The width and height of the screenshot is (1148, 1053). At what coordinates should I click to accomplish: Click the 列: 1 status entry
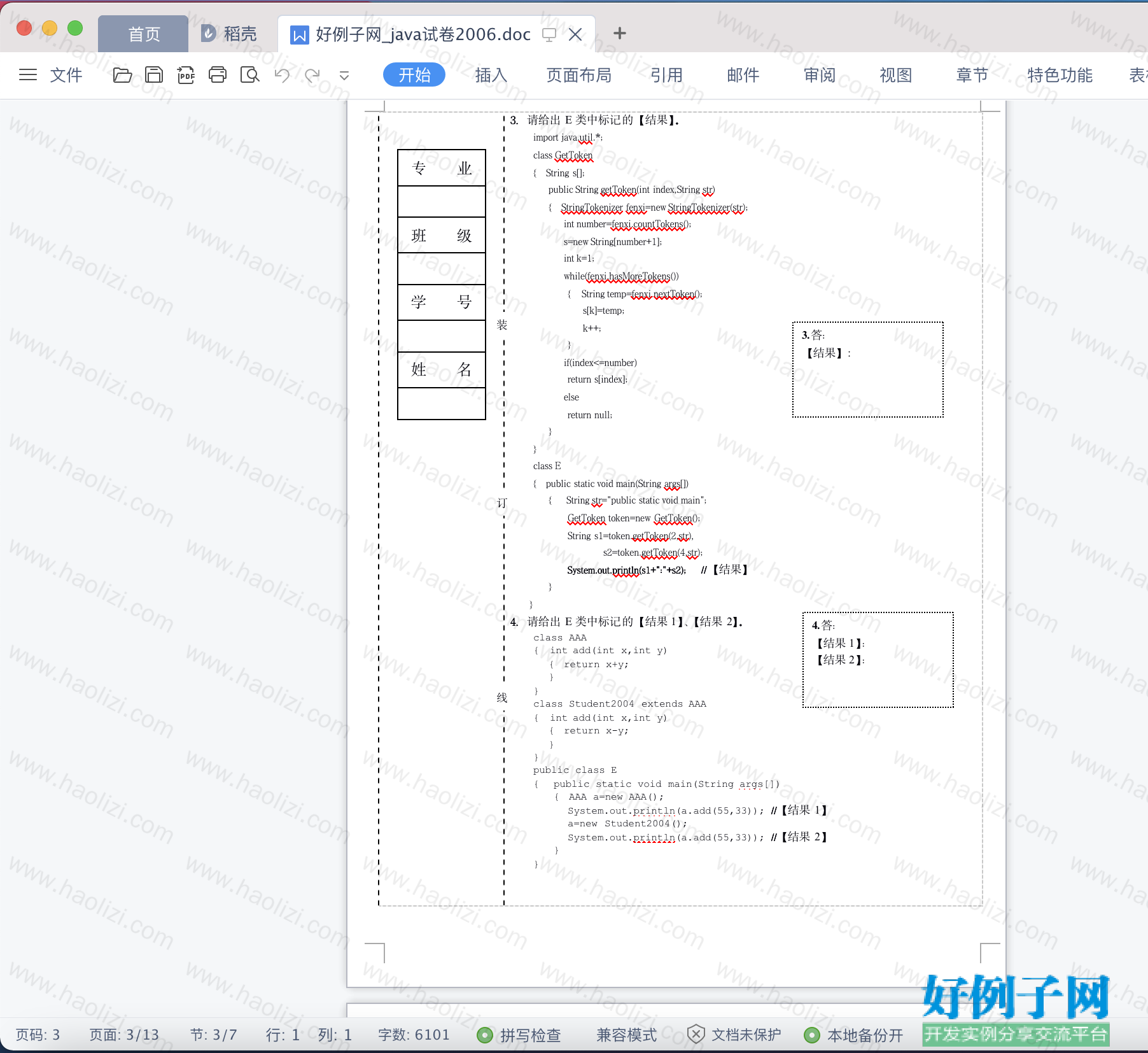pyautogui.click(x=335, y=1035)
